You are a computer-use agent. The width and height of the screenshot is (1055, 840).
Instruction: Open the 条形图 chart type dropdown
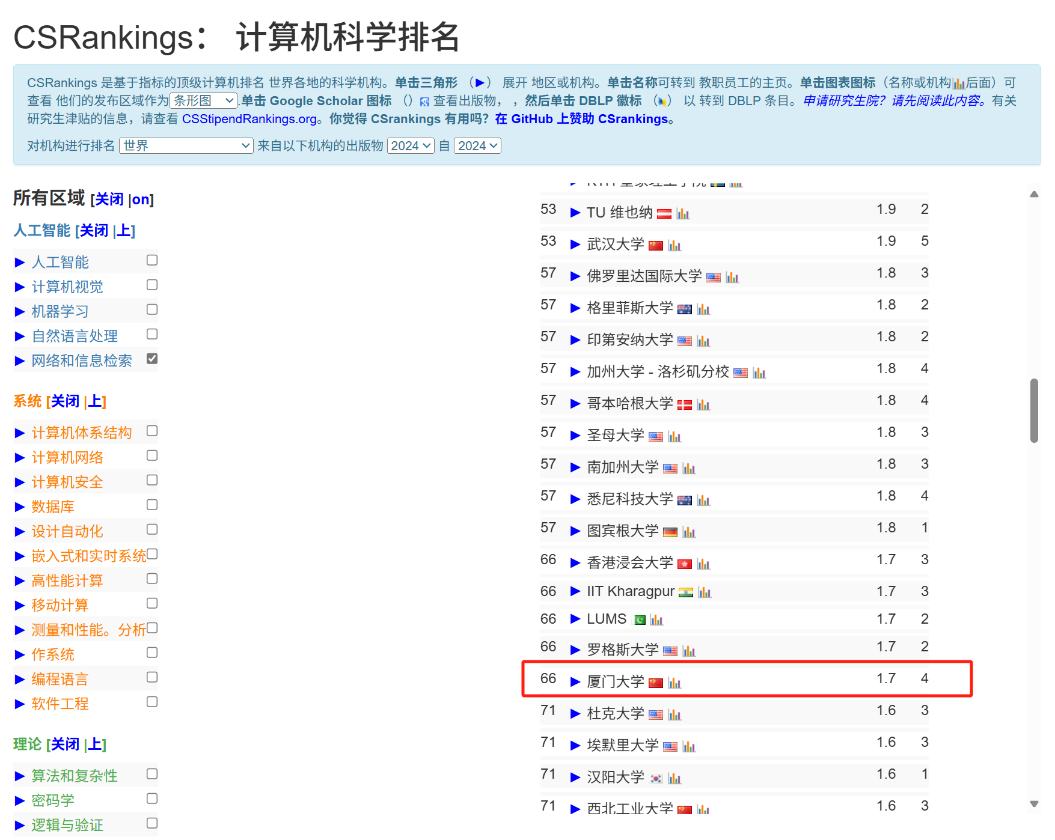(203, 101)
